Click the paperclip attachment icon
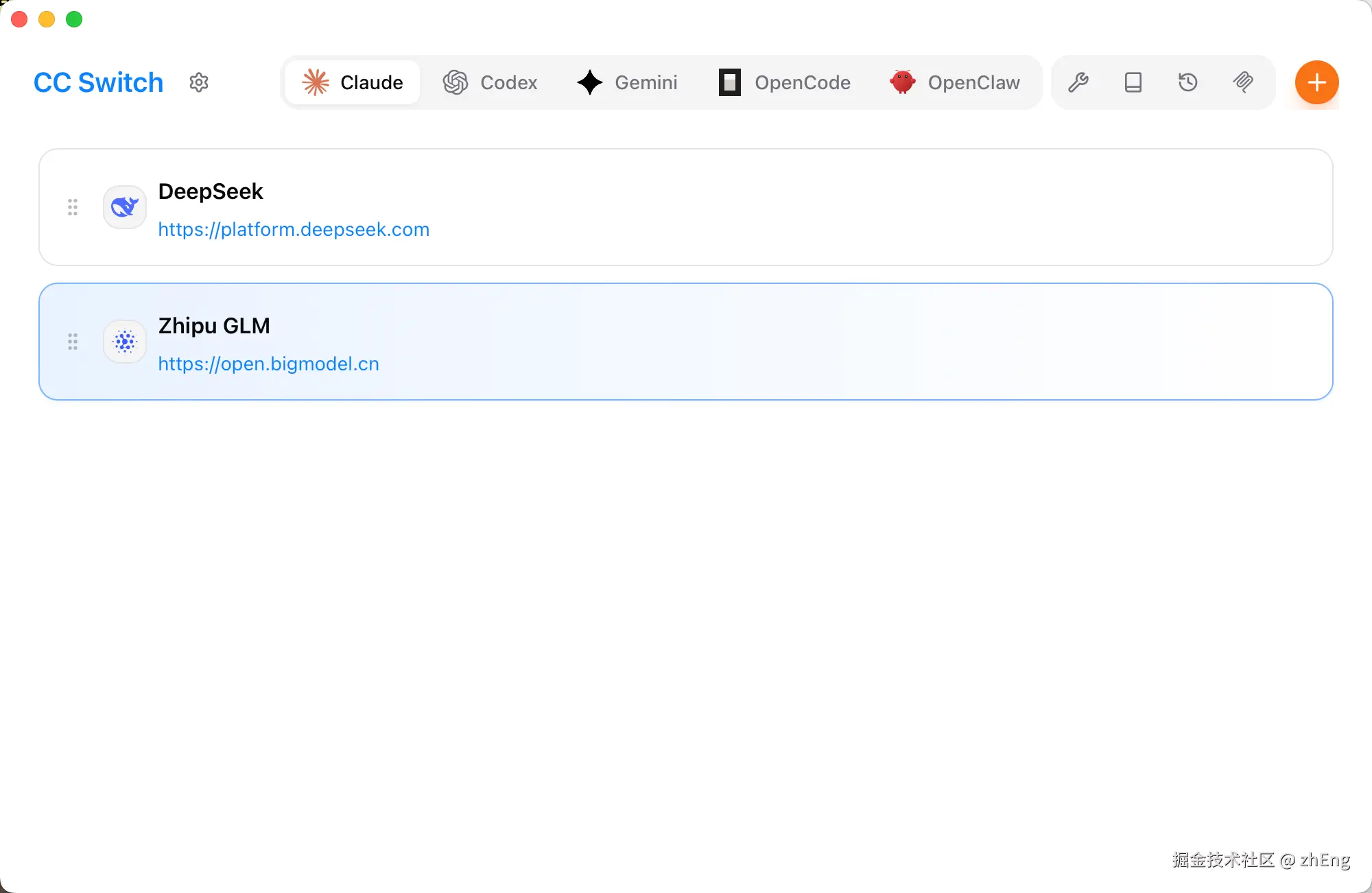The width and height of the screenshot is (1372, 893). pyautogui.click(x=1243, y=82)
